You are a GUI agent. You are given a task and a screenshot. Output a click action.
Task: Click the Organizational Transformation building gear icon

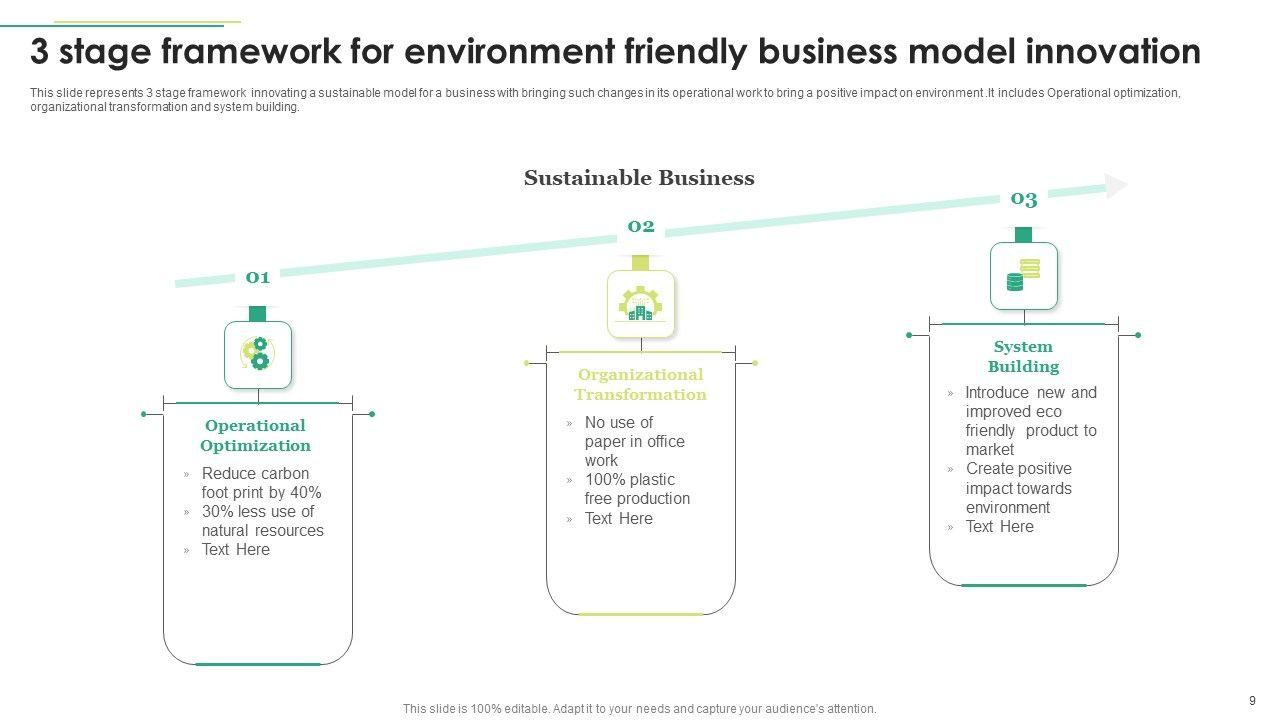point(641,304)
